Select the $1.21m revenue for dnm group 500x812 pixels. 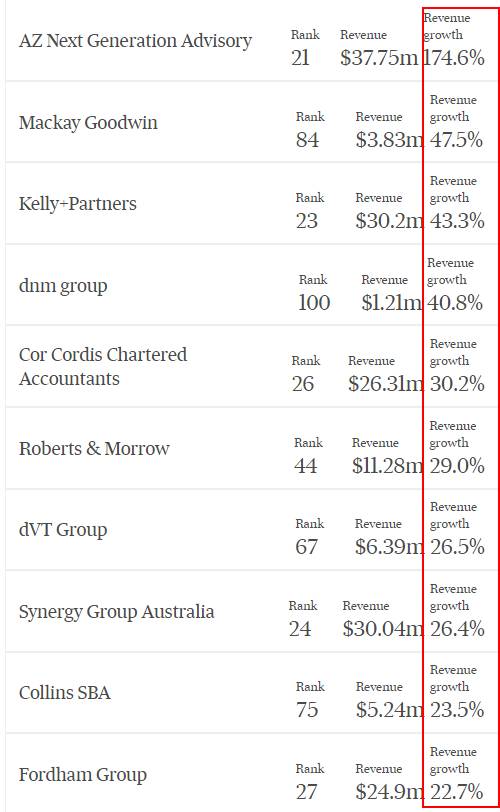pos(392,303)
